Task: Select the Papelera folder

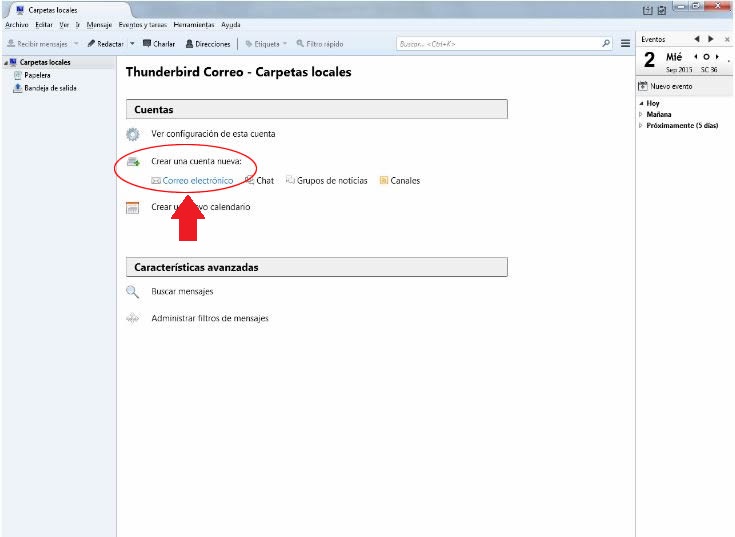Action: click(37, 75)
